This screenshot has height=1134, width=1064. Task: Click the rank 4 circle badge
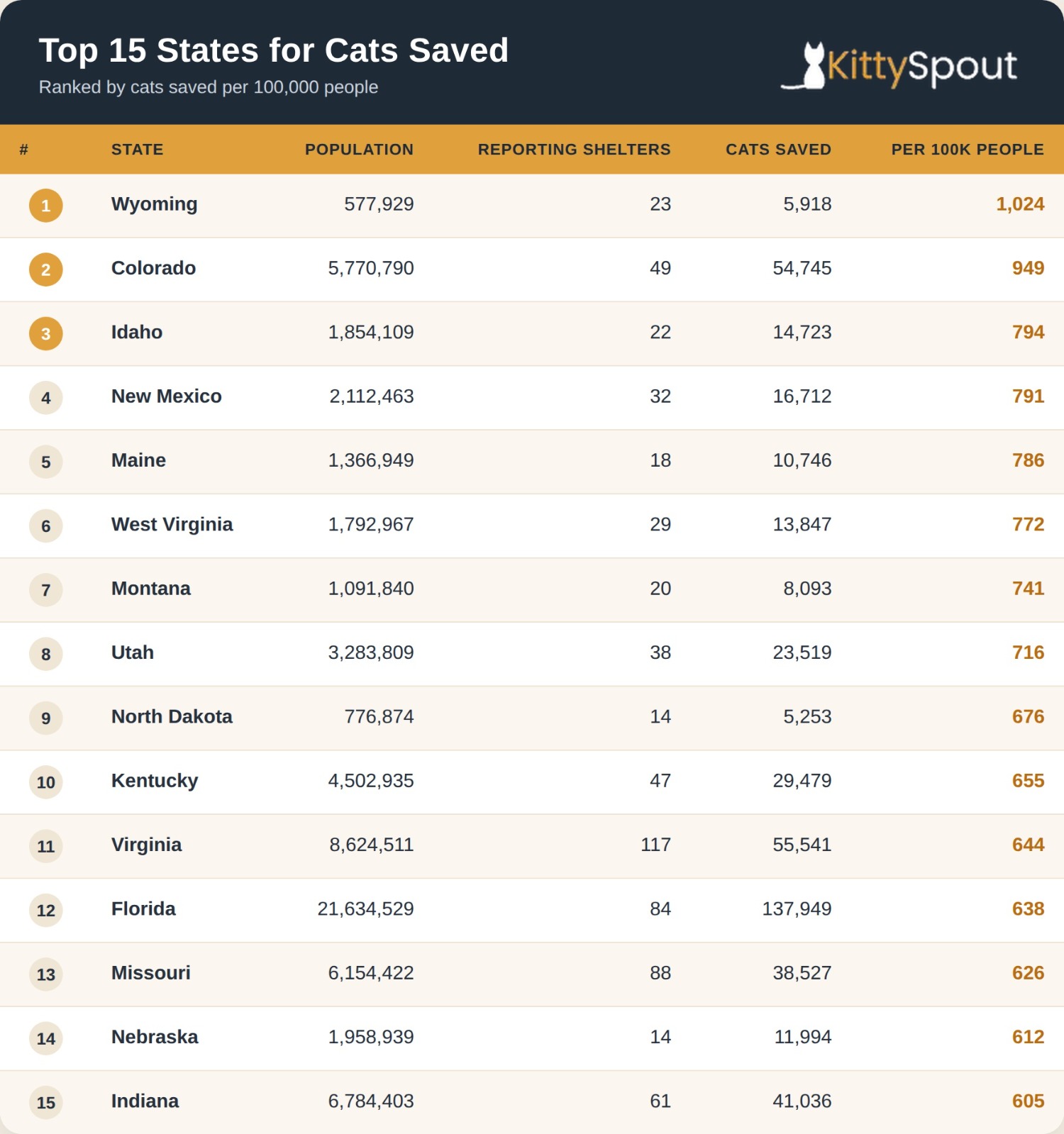(46, 398)
